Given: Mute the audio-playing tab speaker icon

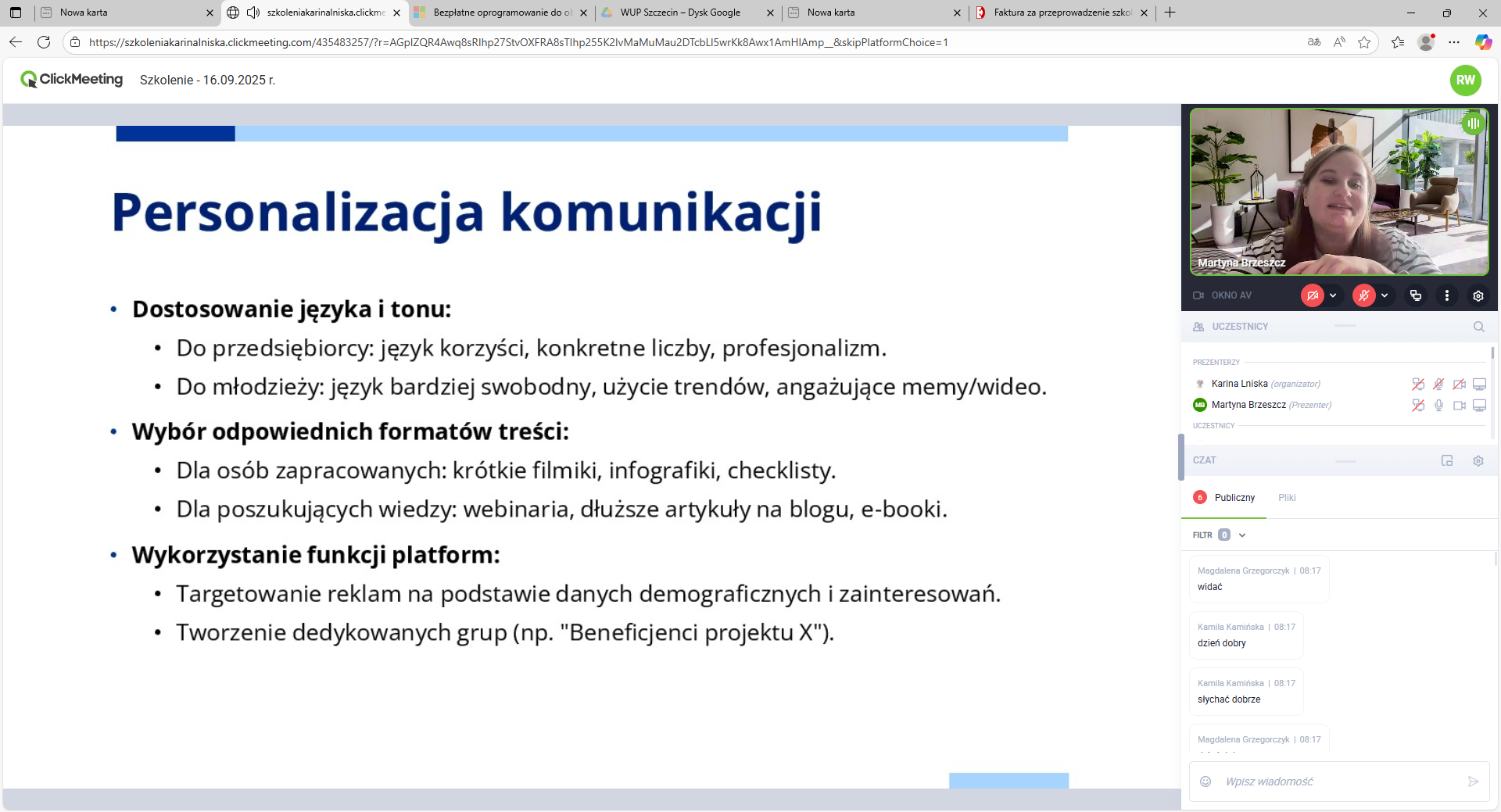Looking at the screenshot, I should 253,13.
